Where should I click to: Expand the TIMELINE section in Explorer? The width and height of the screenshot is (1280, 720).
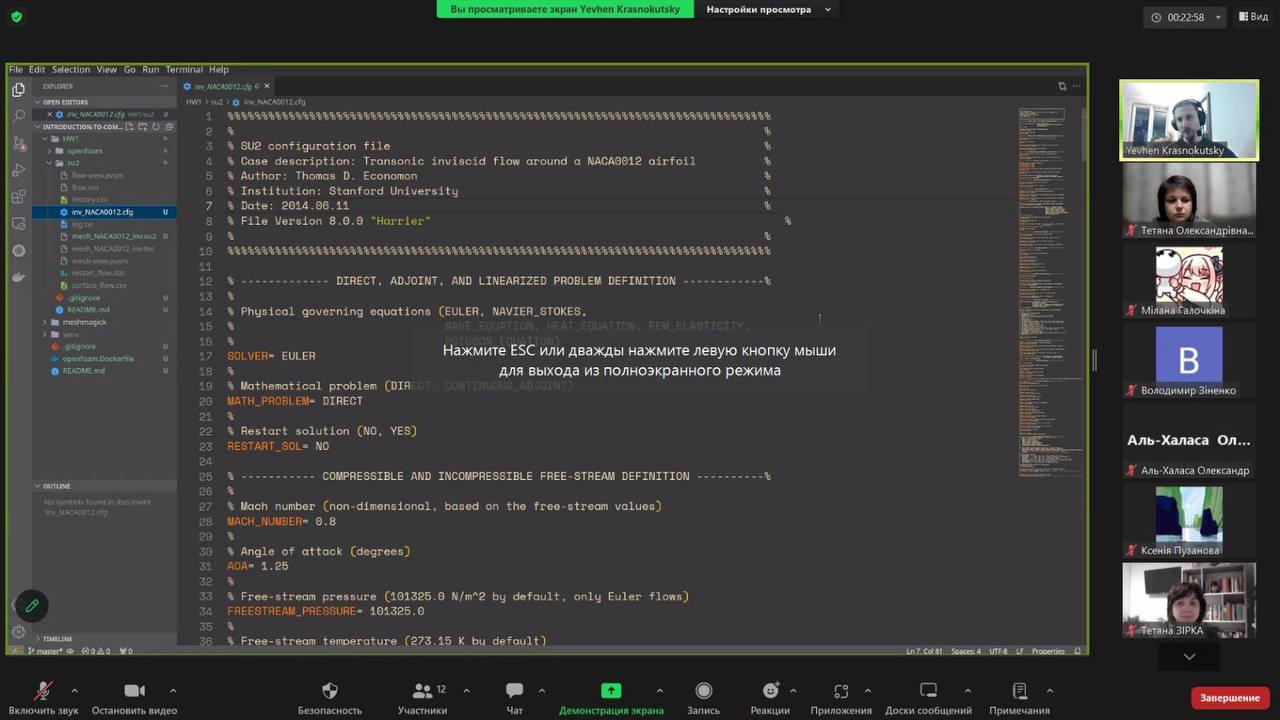point(57,639)
